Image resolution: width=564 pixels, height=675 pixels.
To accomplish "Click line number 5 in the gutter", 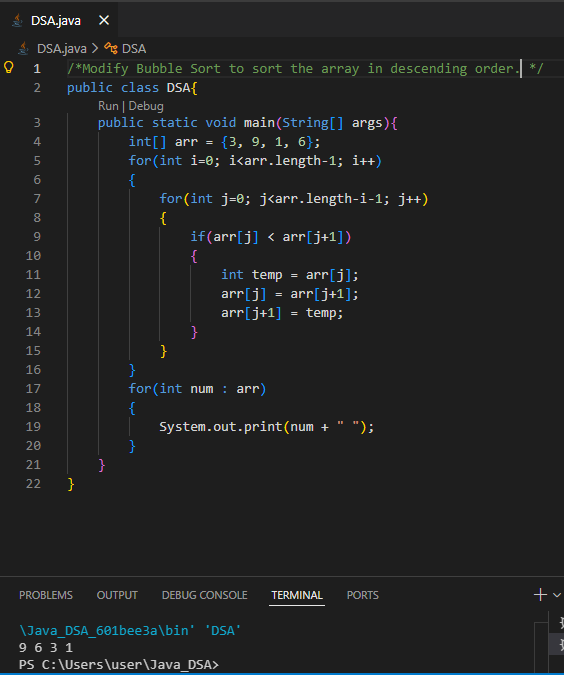I will pos(37,161).
